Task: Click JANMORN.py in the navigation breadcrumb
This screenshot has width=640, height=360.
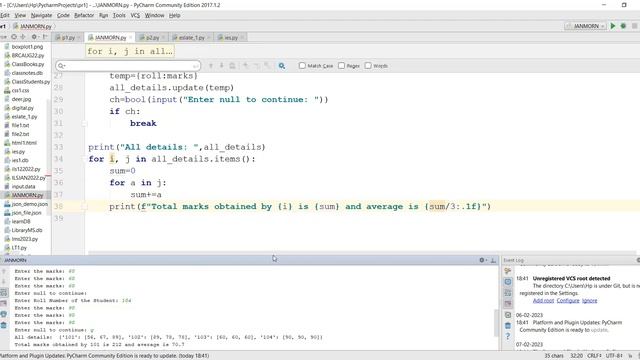Action: (x=32, y=26)
